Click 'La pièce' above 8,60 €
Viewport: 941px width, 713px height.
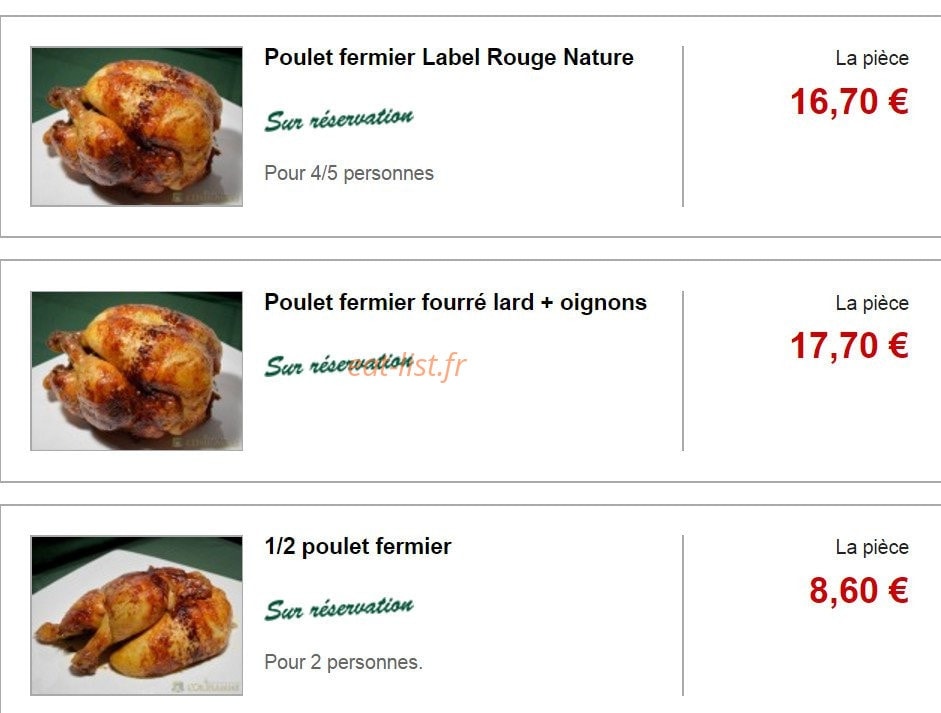pyautogui.click(x=872, y=548)
